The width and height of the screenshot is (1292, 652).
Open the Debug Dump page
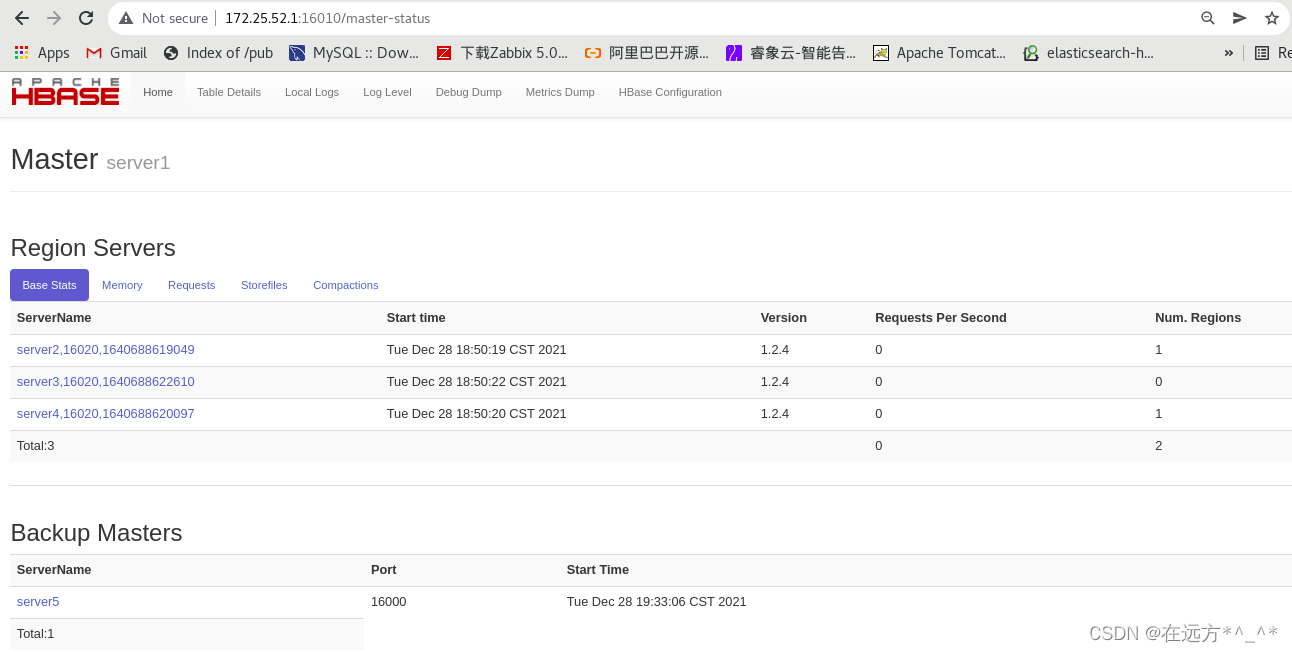pos(469,92)
